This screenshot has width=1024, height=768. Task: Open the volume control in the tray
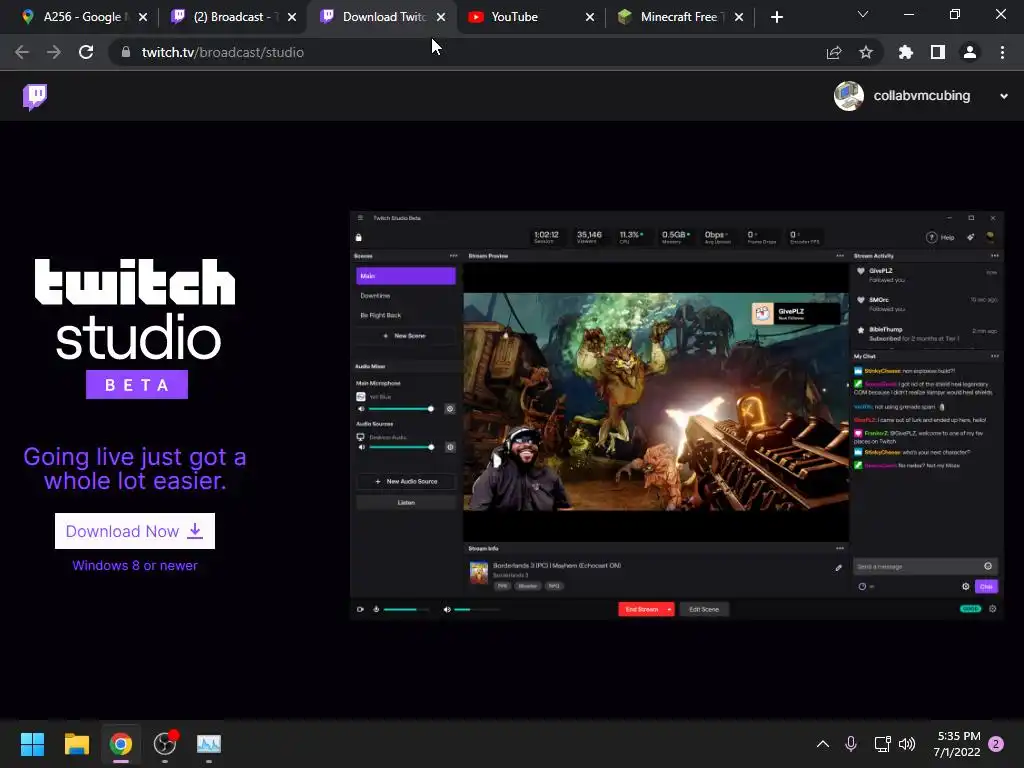(907, 744)
